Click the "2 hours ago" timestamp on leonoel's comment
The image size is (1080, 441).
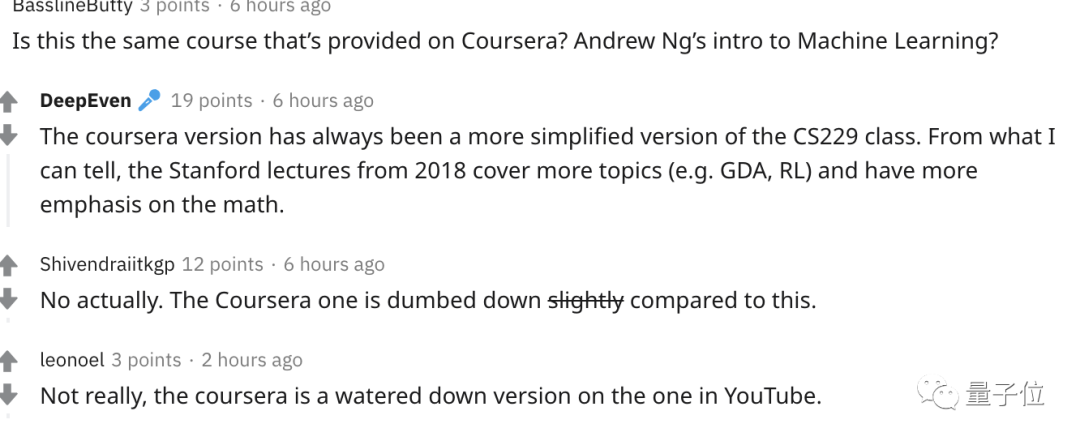(251, 360)
